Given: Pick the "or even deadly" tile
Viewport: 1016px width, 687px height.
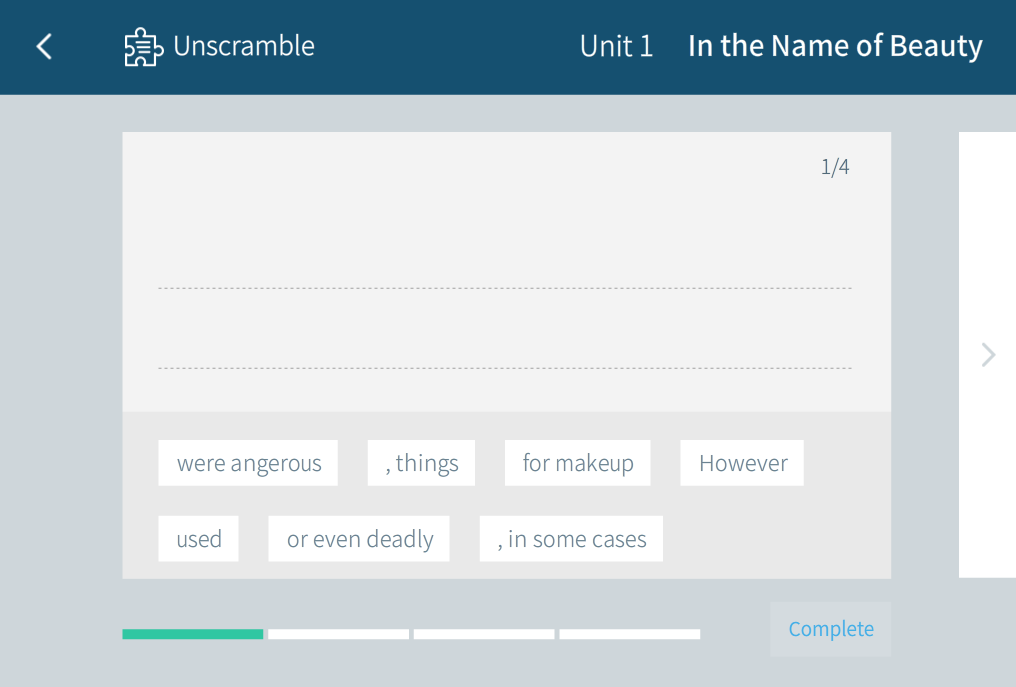Looking at the screenshot, I should pyautogui.click(x=359, y=539).
